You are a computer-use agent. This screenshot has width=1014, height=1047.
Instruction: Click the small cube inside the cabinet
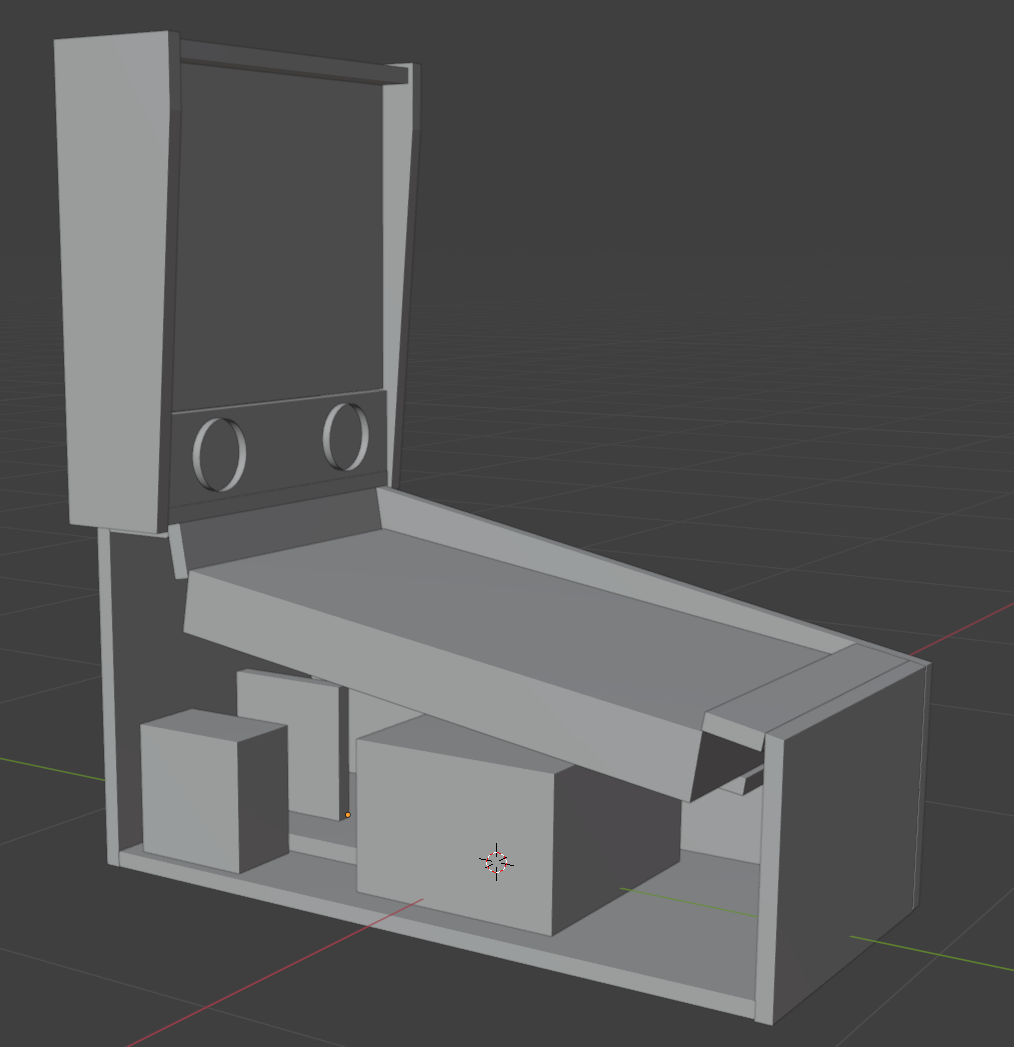point(192,795)
